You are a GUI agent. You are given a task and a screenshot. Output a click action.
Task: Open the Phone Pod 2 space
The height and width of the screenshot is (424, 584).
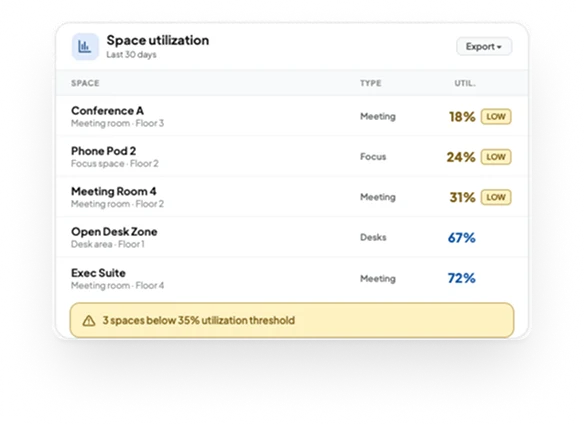pos(292,156)
